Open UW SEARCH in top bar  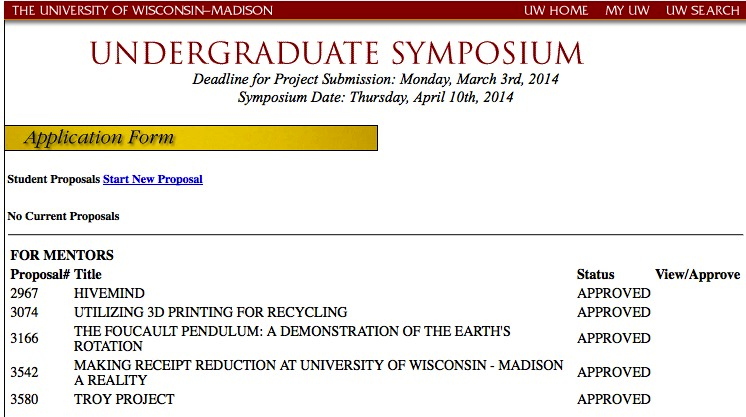point(702,11)
